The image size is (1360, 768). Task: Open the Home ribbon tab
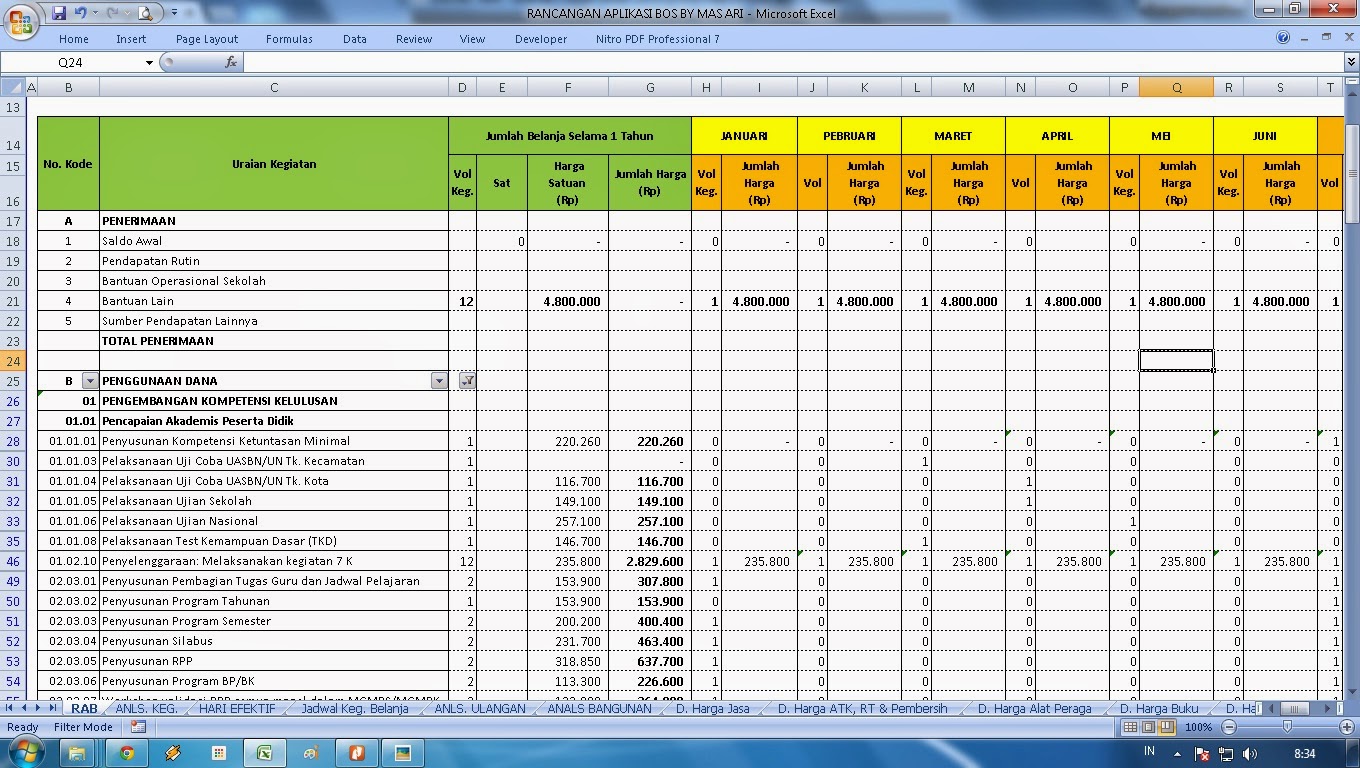tap(74, 39)
